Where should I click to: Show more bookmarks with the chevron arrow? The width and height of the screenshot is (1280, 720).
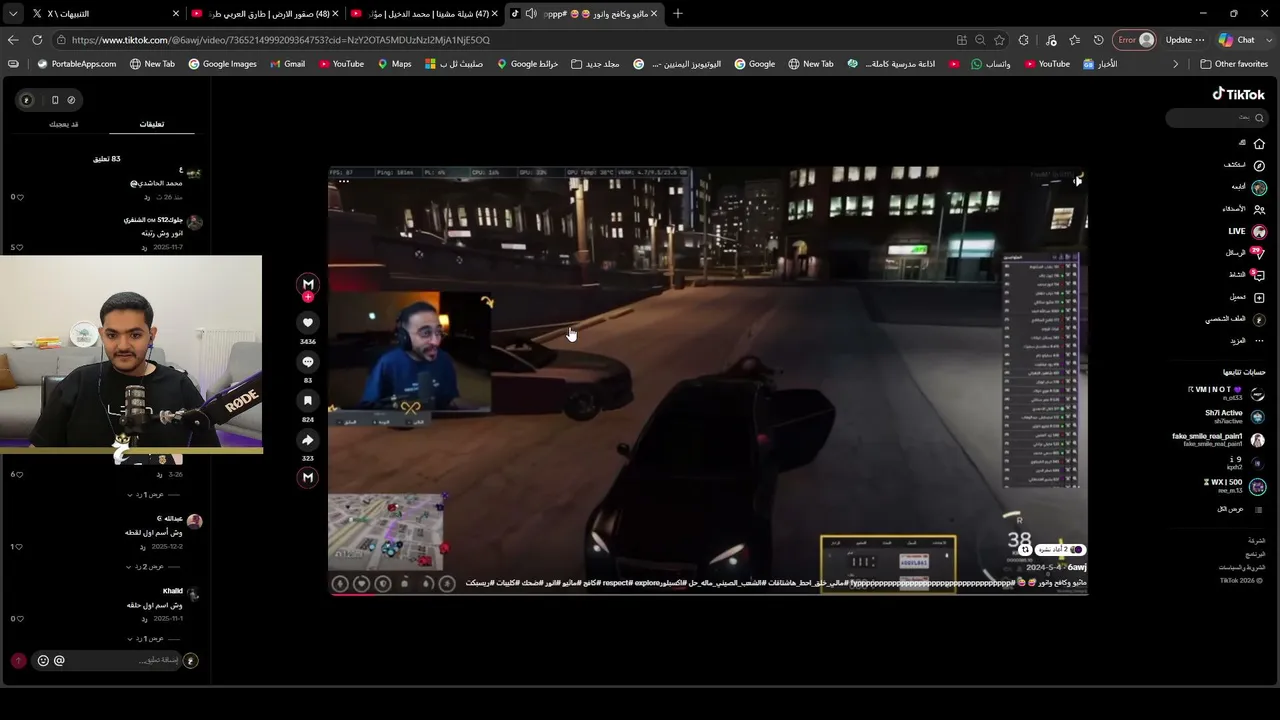point(1176,64)
